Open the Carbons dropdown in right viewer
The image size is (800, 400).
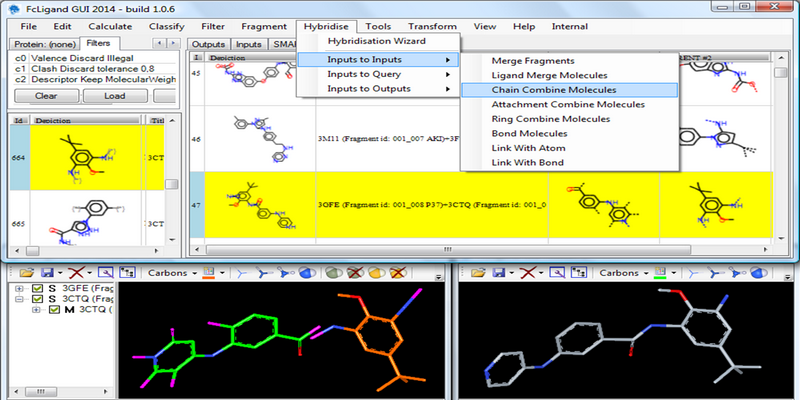(x=621, y=272)
